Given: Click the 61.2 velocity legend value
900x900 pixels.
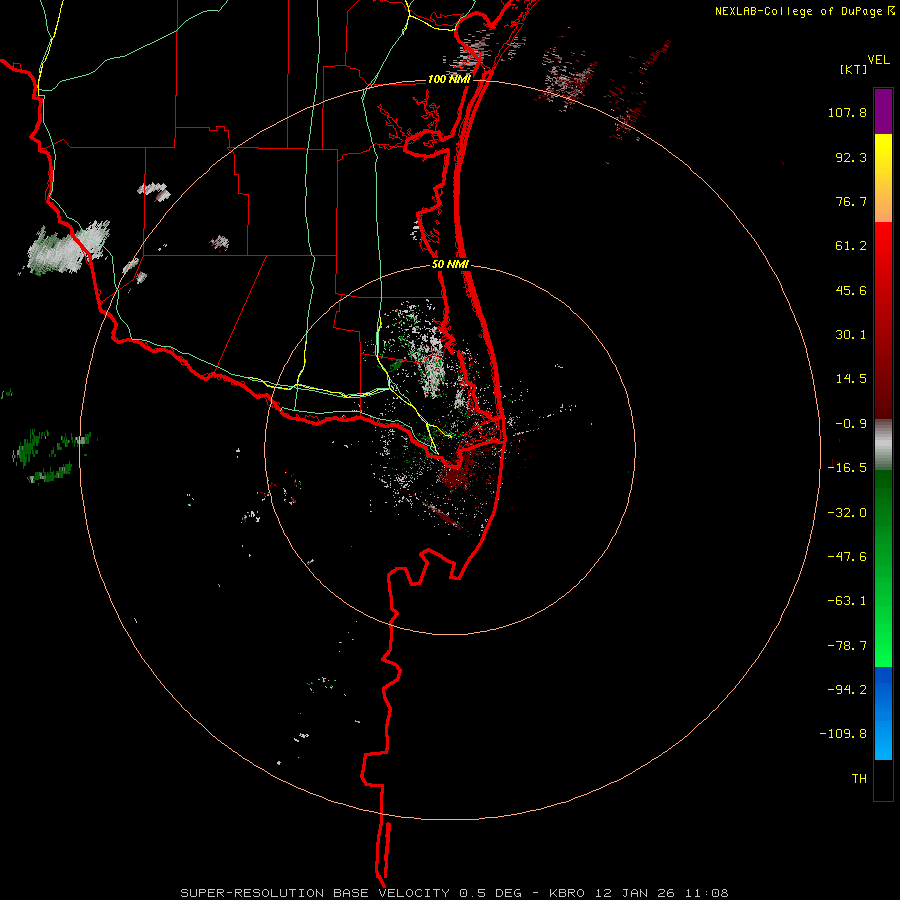Looking at the screenshot, I should pyautogui.click(x=851, y=246).
